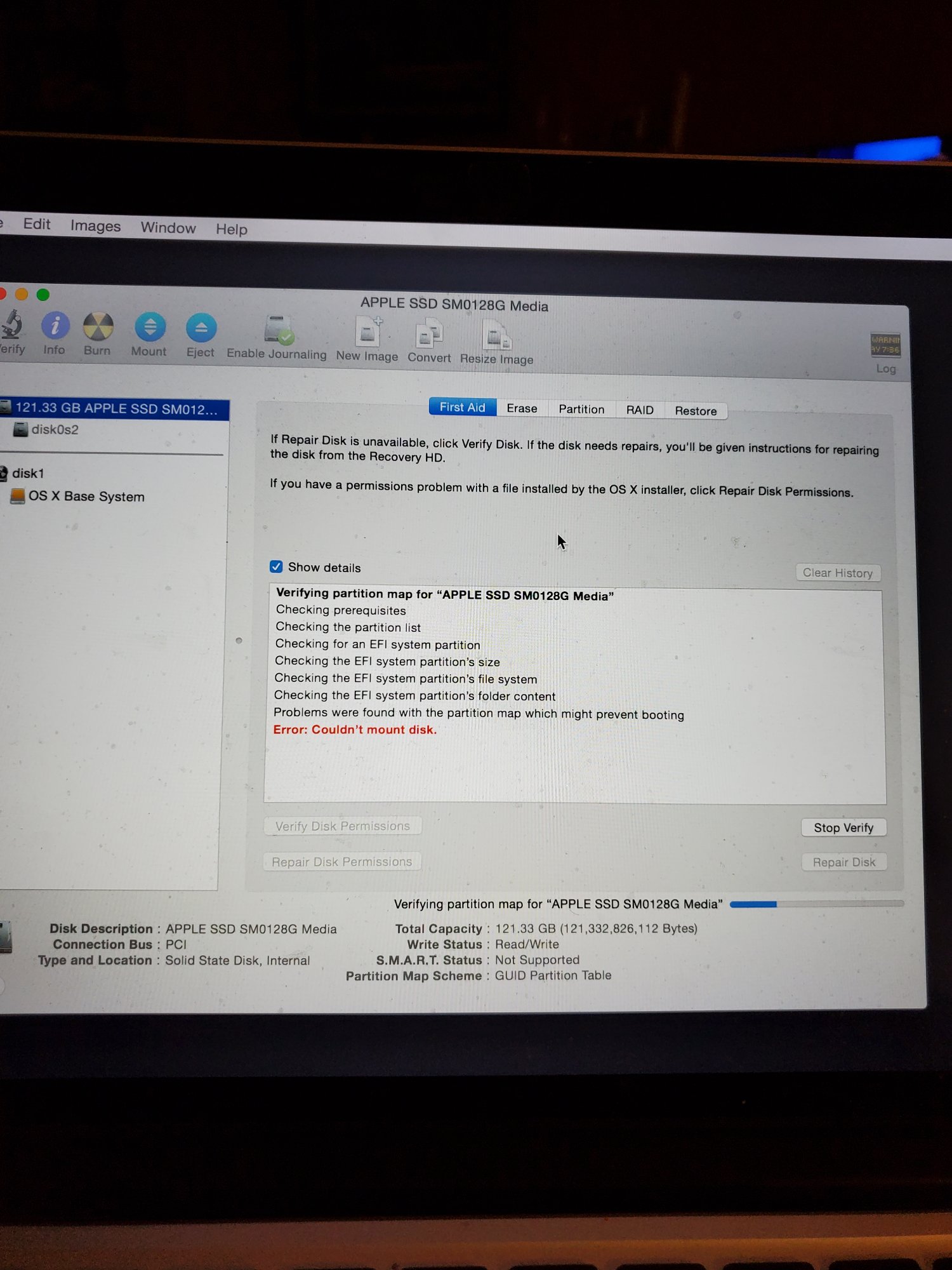This screenshot has width=952, height=1270.
Task: Click the Repair Disk Permissions button
Action: (342, 862)
